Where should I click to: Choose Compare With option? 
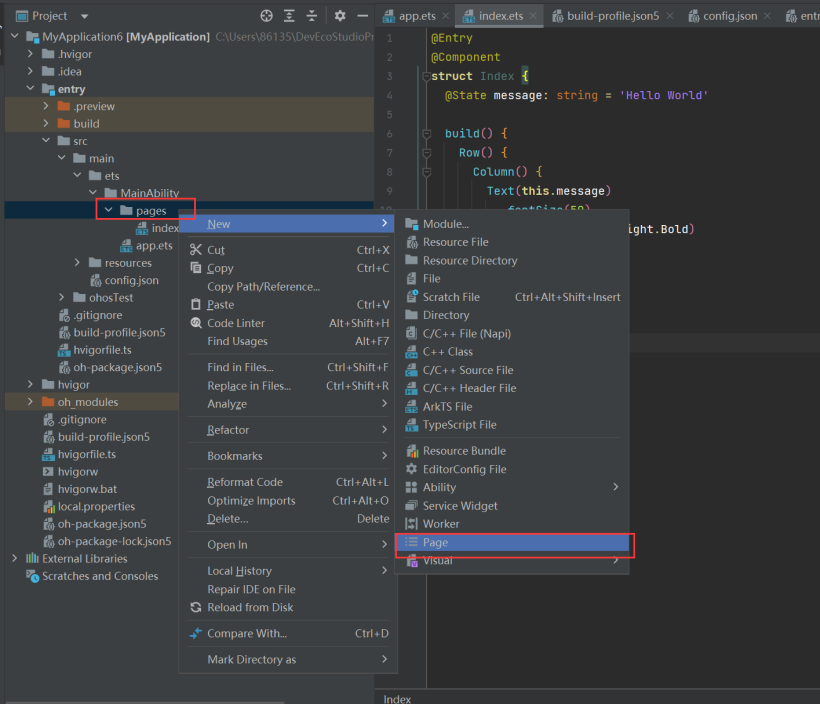[x=289, y=633]
